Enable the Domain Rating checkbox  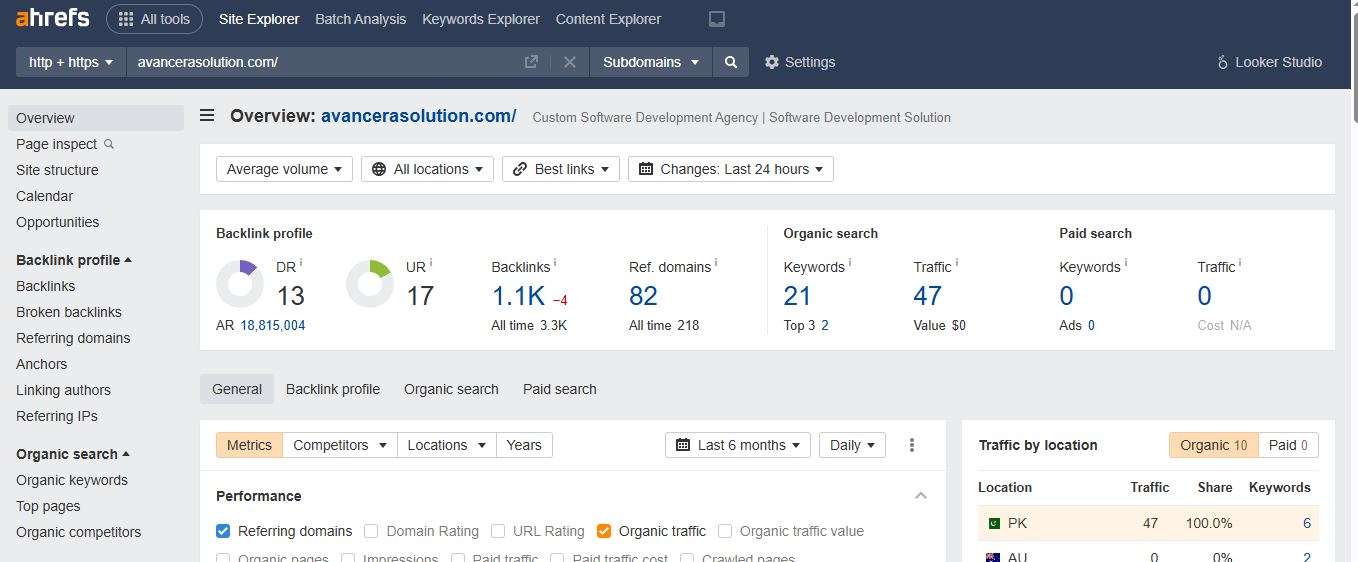371,531
